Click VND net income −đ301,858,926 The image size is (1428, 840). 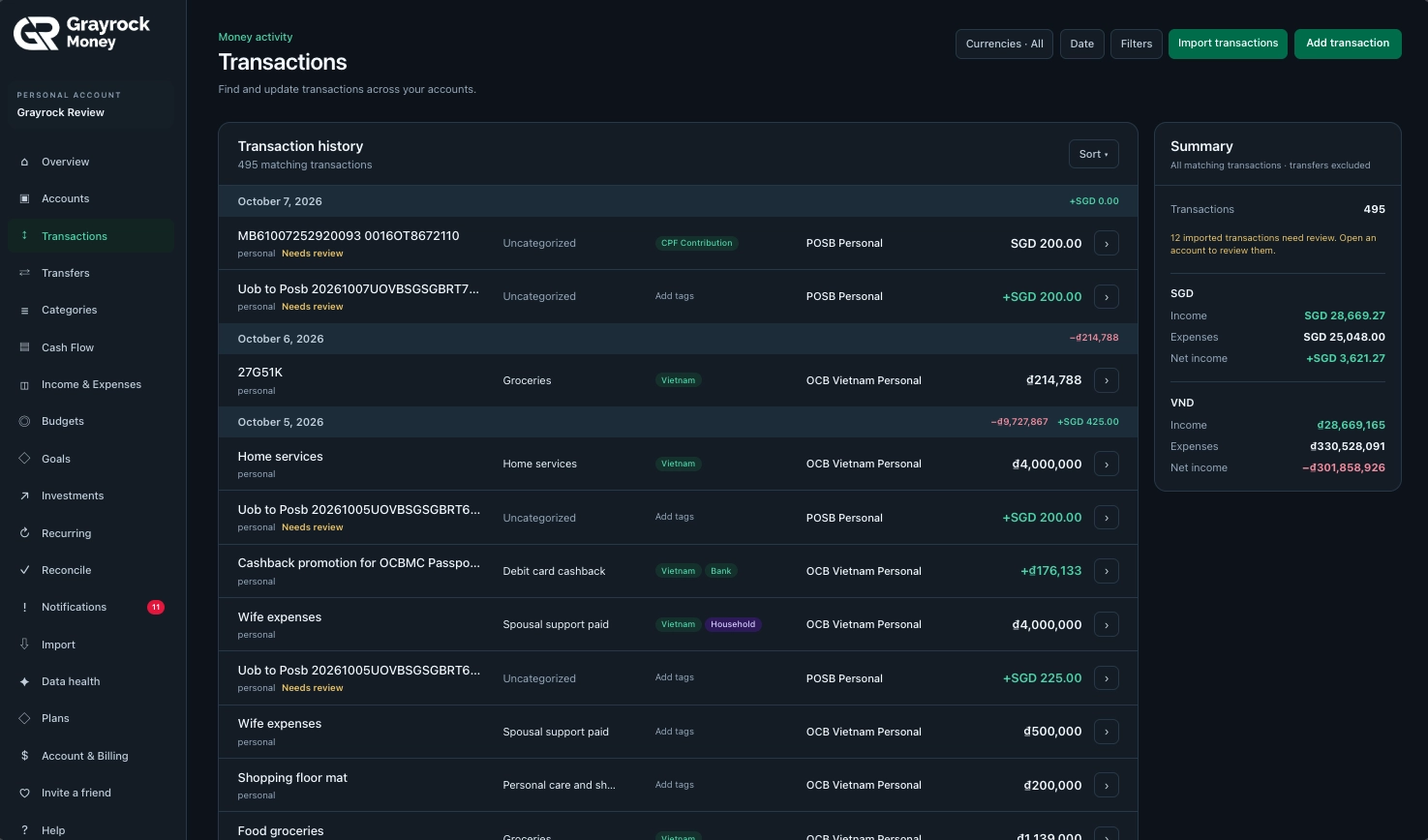[x=1344, y=467]
